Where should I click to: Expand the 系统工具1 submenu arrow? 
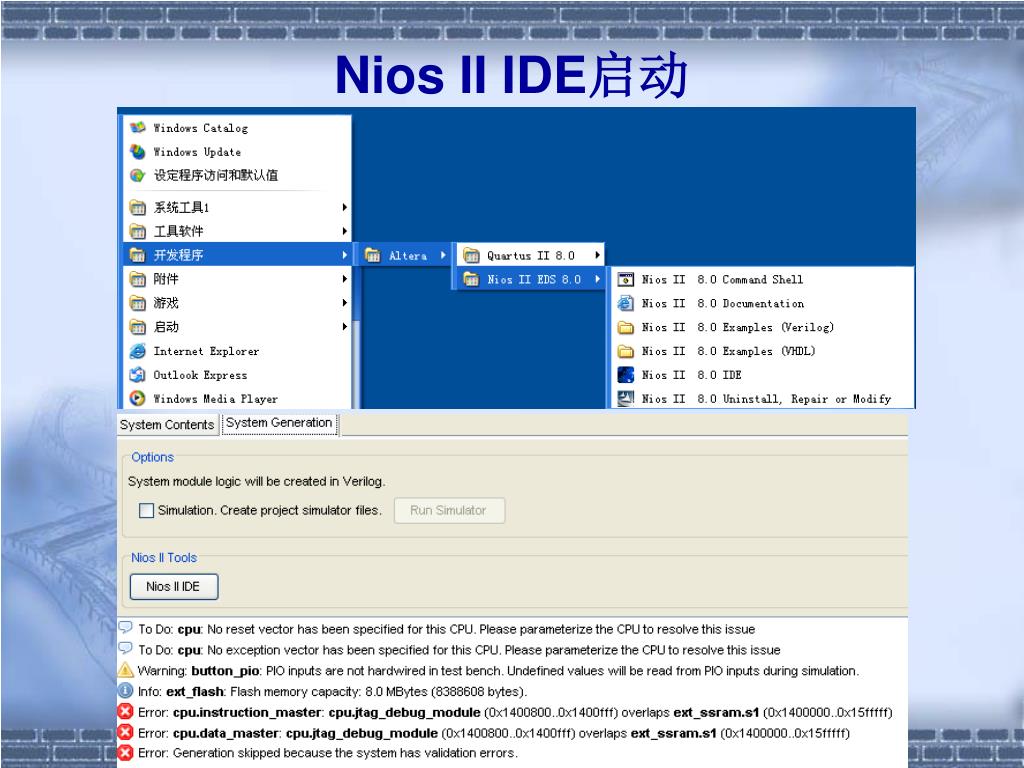(x=344, y=208)
